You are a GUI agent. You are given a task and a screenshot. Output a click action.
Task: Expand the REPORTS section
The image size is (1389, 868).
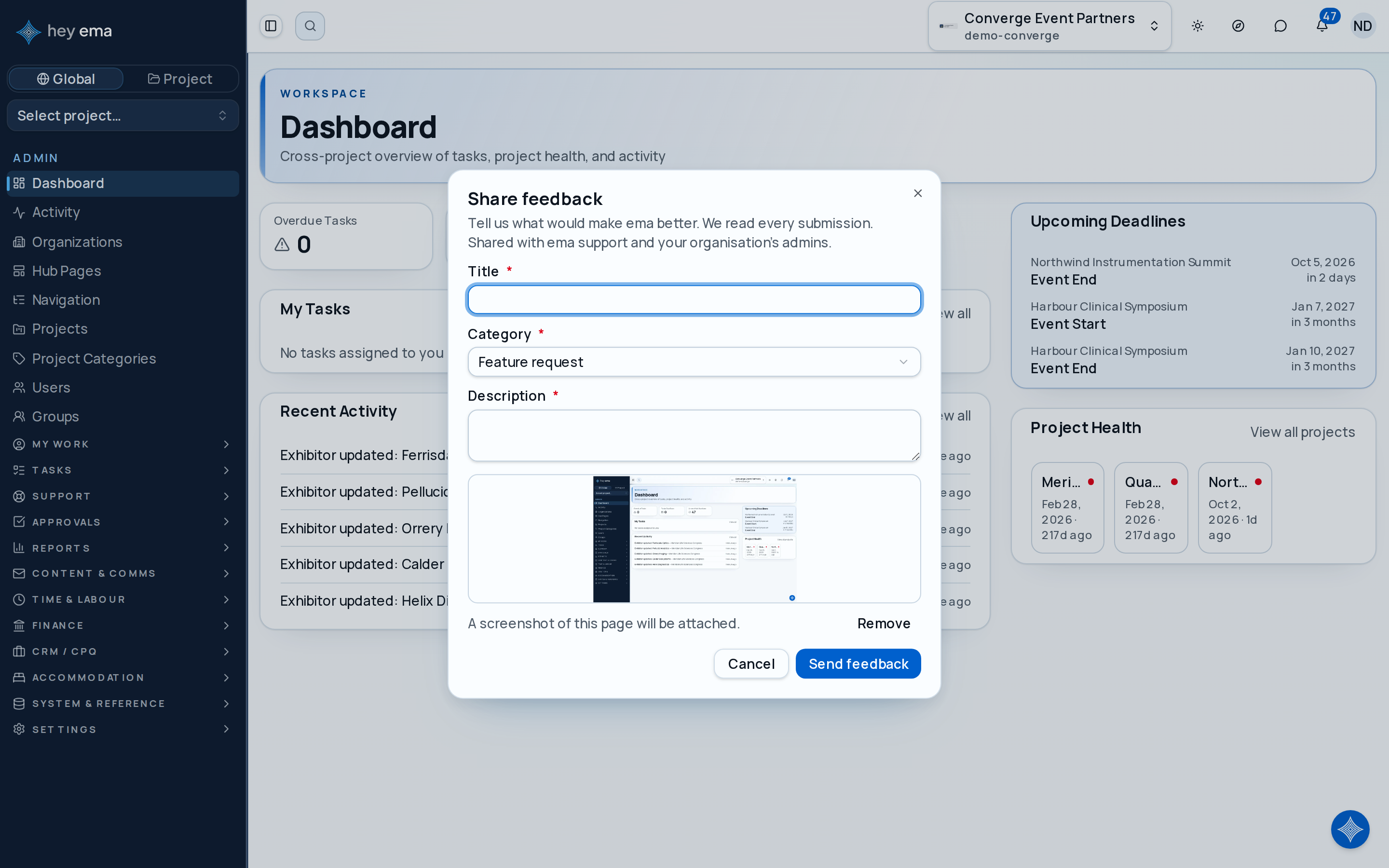(x=122, y=548)
